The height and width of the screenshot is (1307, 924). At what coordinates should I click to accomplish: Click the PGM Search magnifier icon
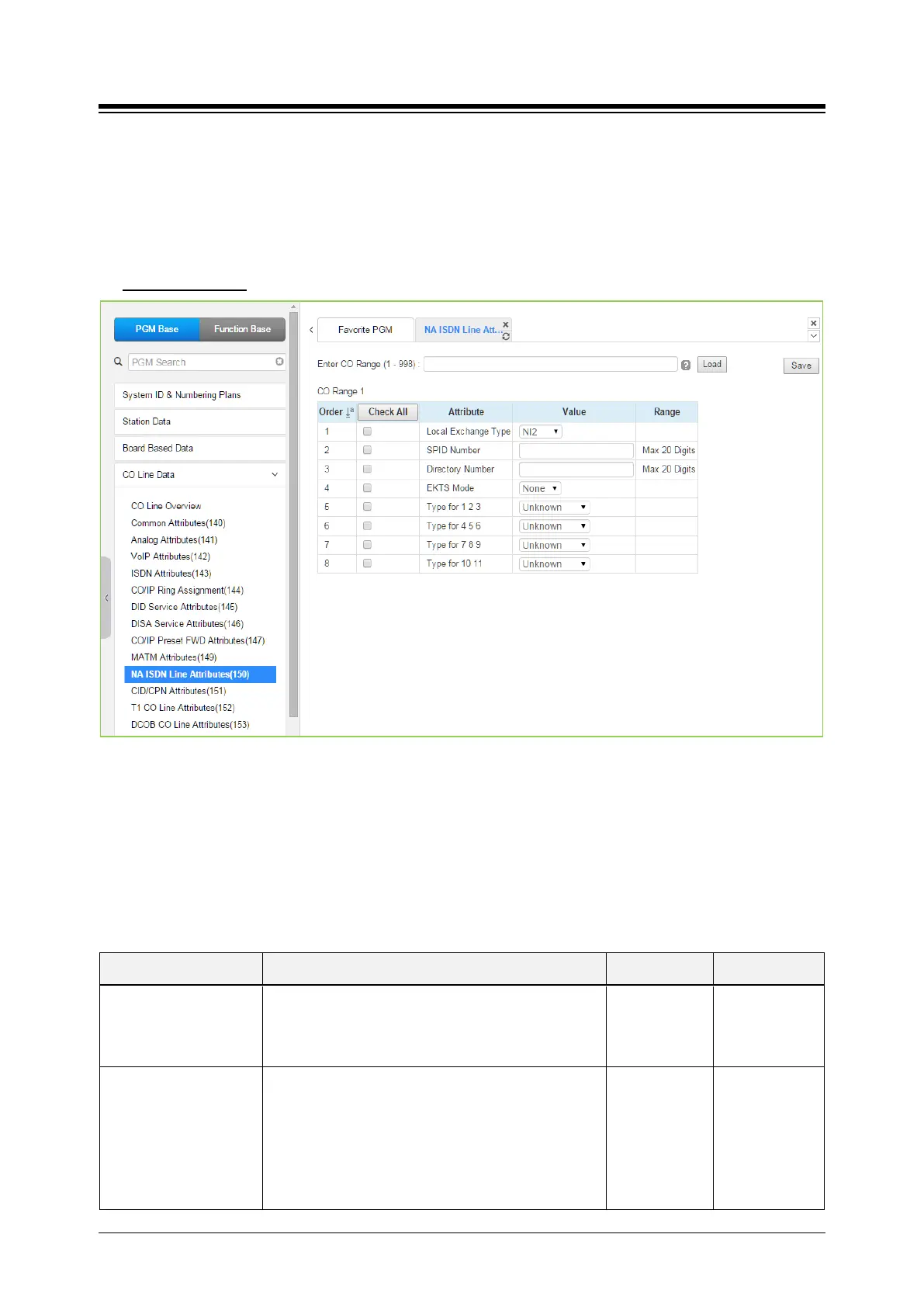pos(118,362)
